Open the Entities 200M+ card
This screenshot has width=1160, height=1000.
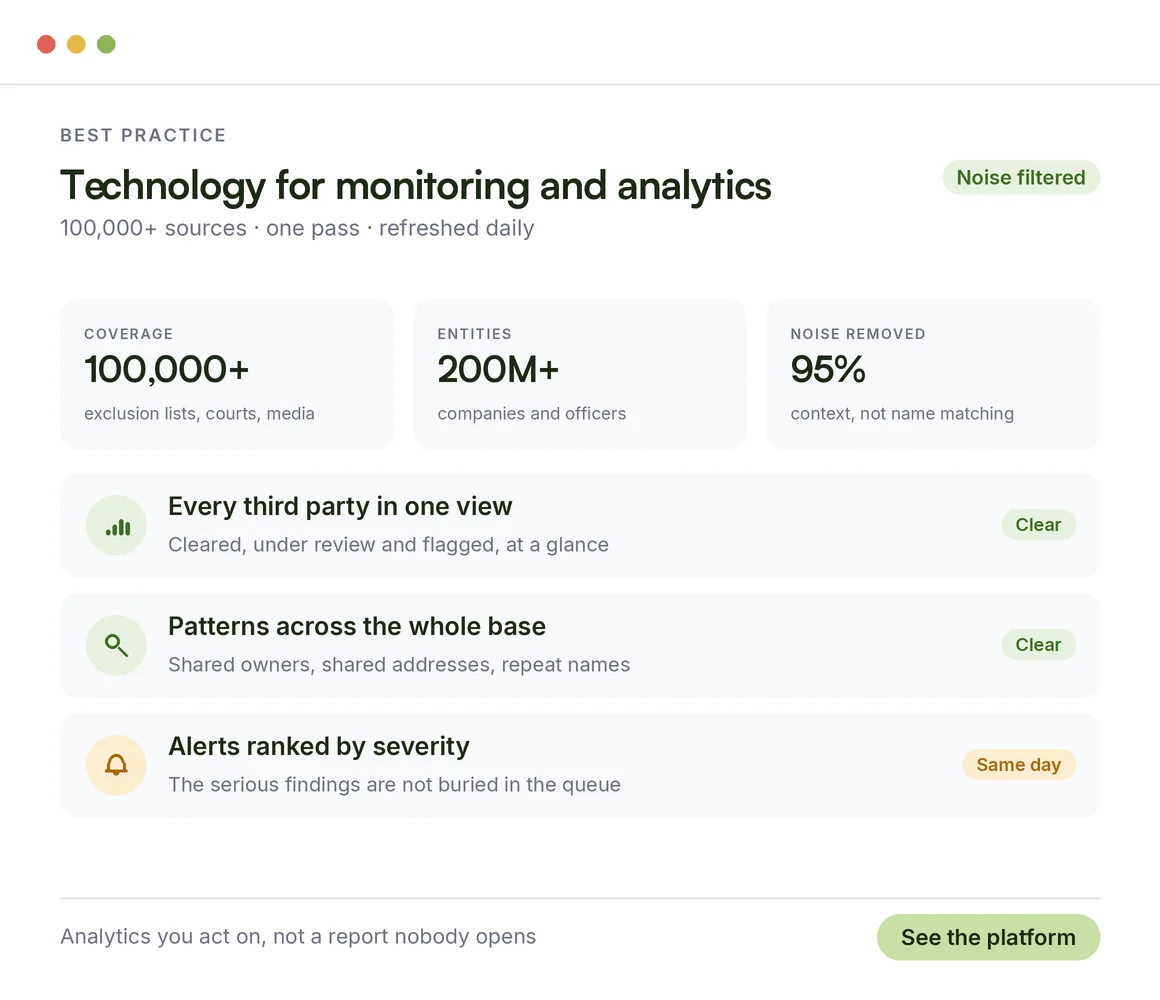pyautogui.click(x=580, y=374)
